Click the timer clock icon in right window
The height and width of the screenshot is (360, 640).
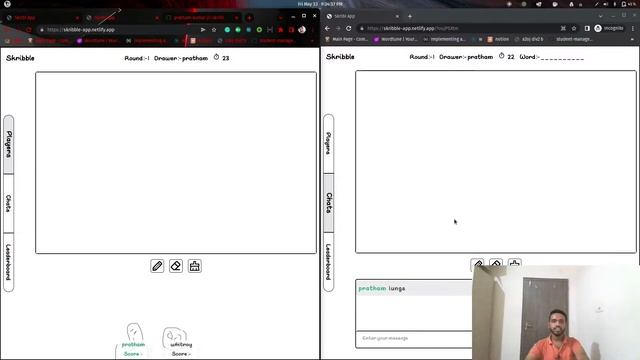point(502,56)
